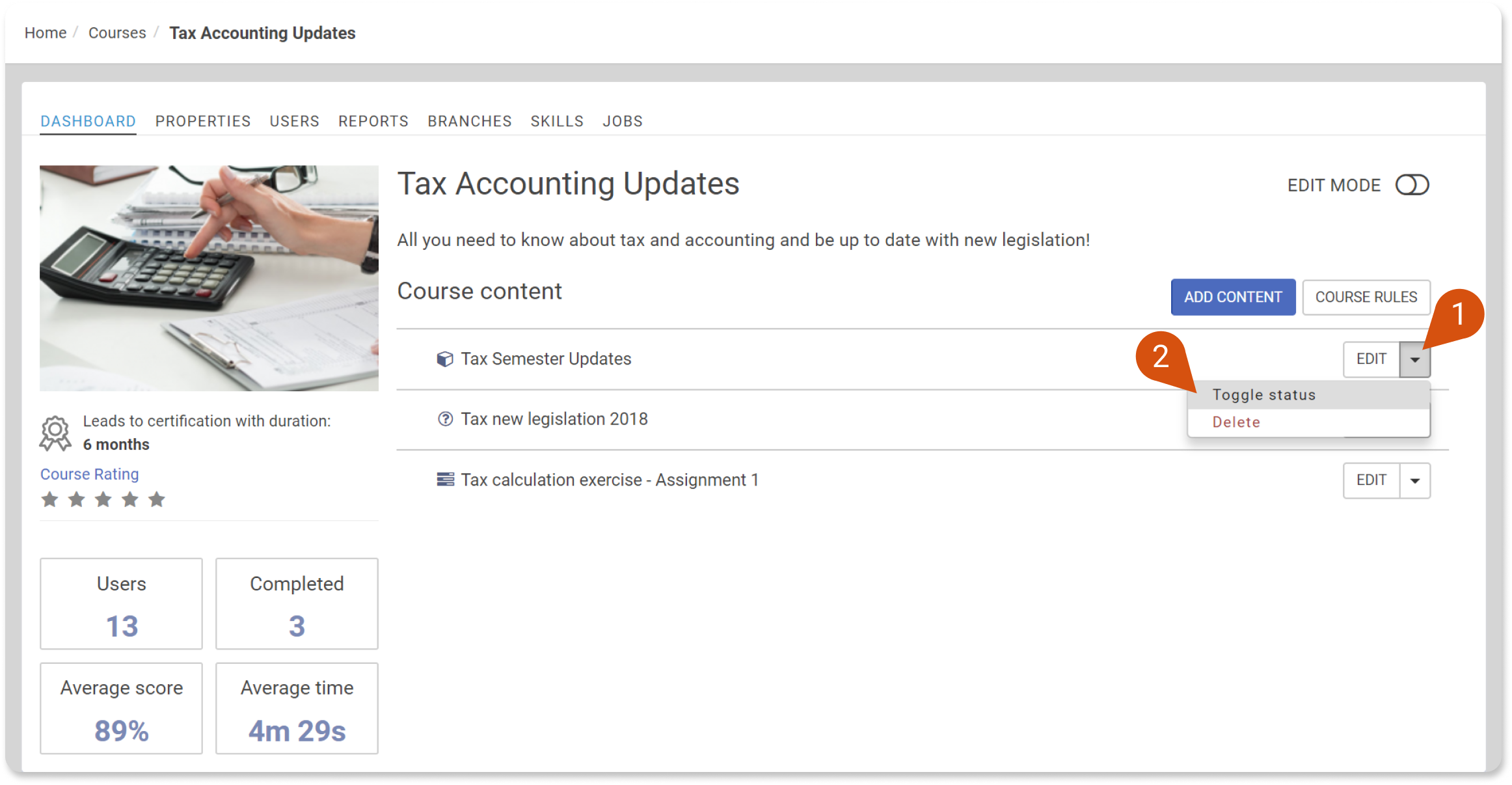Open the JOBS tab
Screen dimensions: 1512x785
click(x=623, y=121)
